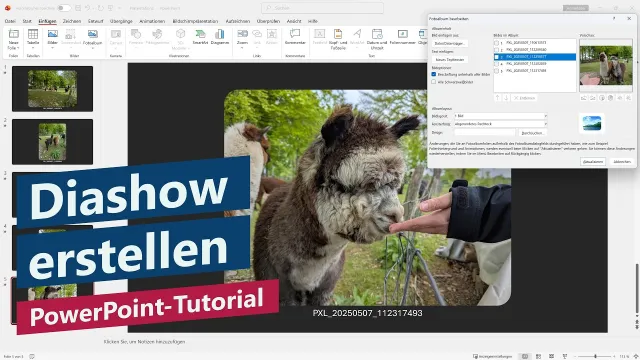Viewport: 640px width, 360px height.
Task: Insert Foliennummer
Action: click(x=402, y=34)
